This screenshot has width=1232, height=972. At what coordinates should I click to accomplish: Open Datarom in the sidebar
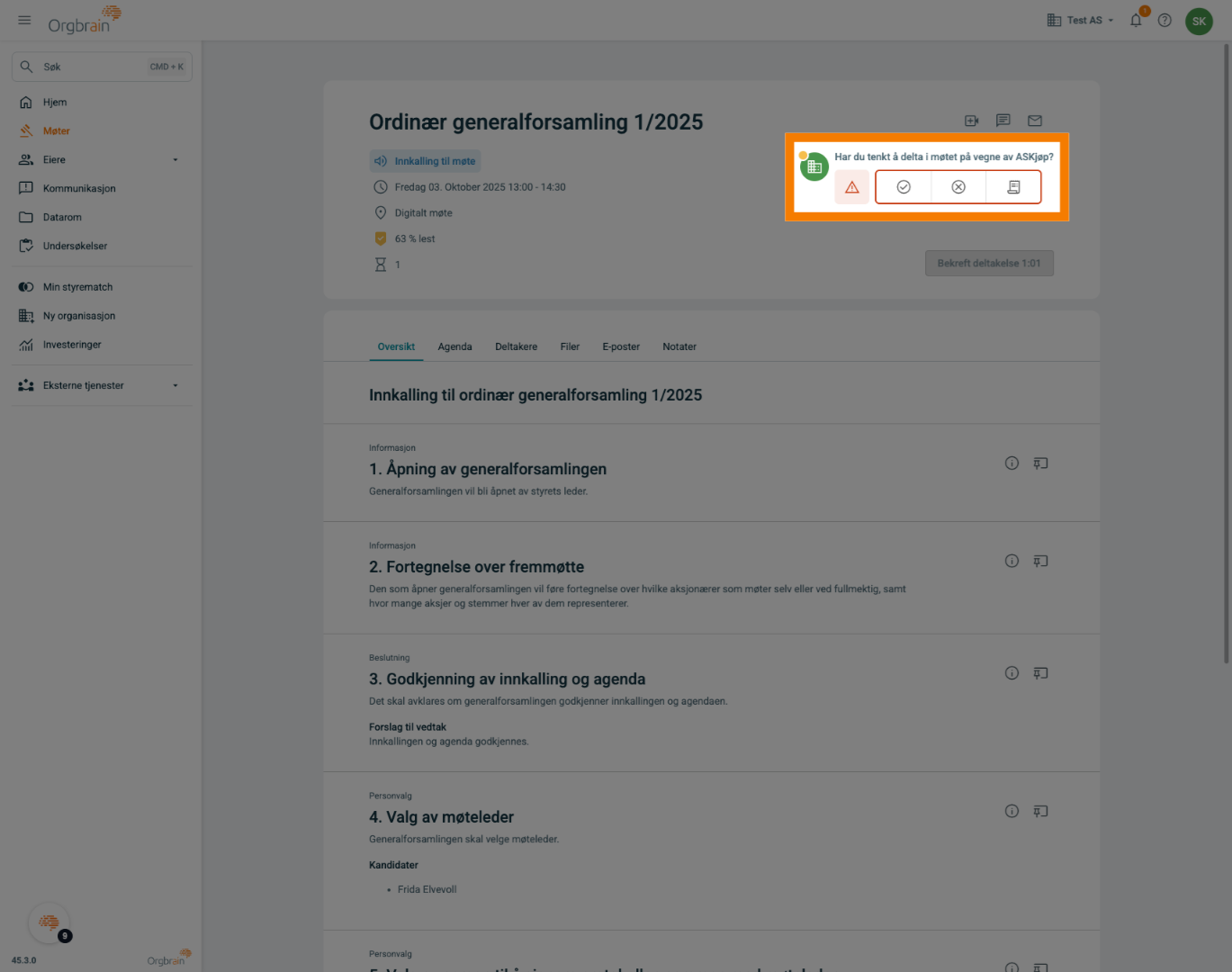(x=62, y=217)
